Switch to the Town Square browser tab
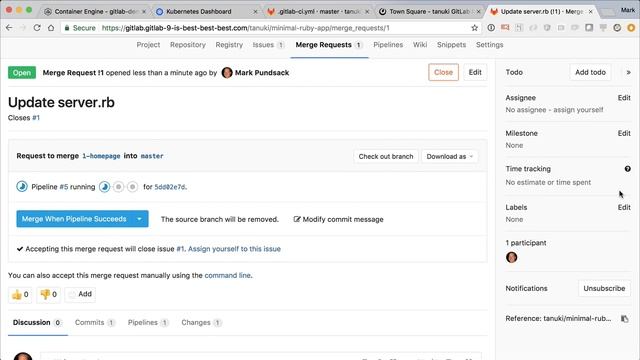Image resolution: width=640 pixels, height=360 pixels. 429,11
